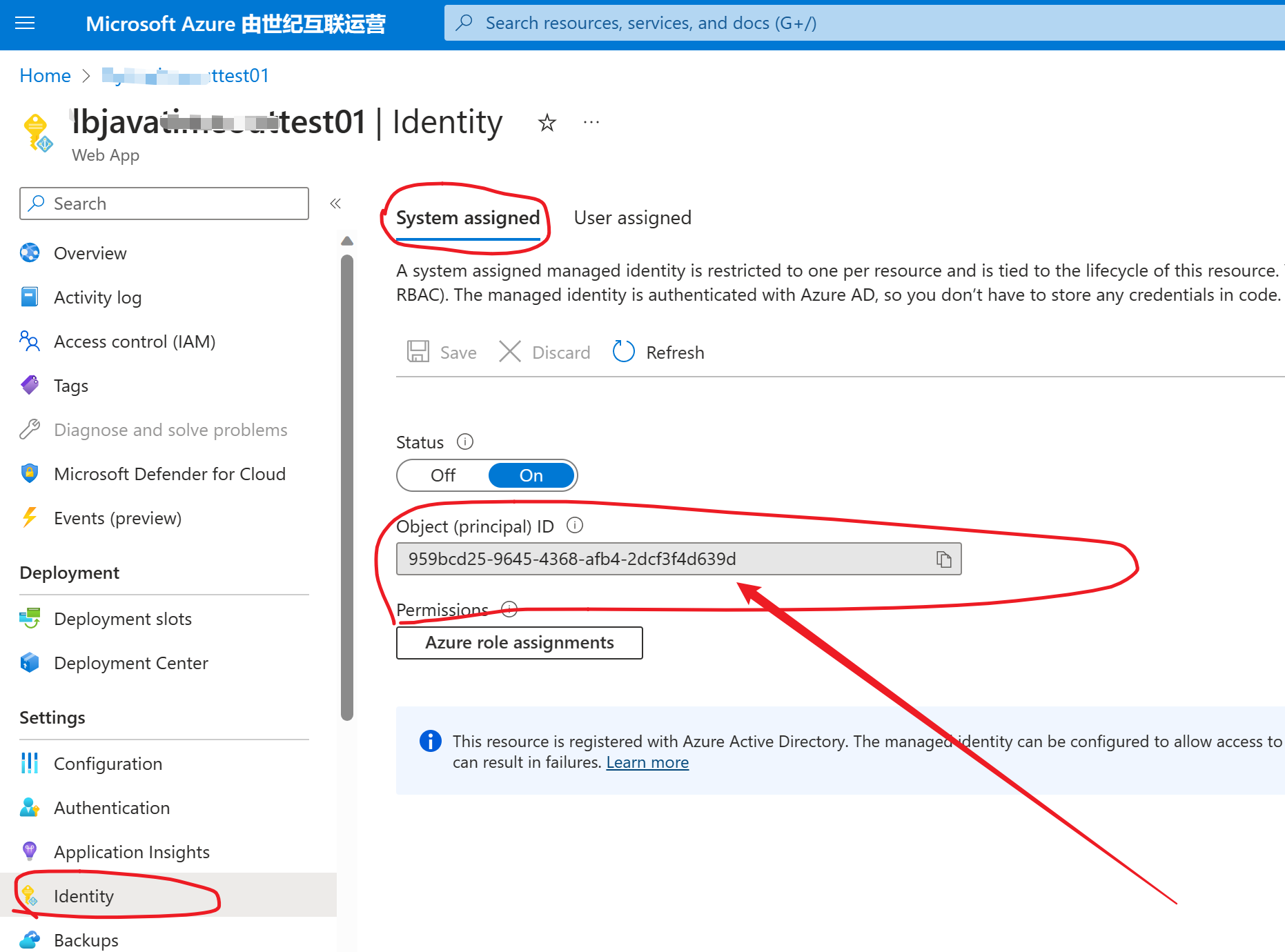
Task: Open Microsoft Defender for Cloud
Action: (169, 474)
